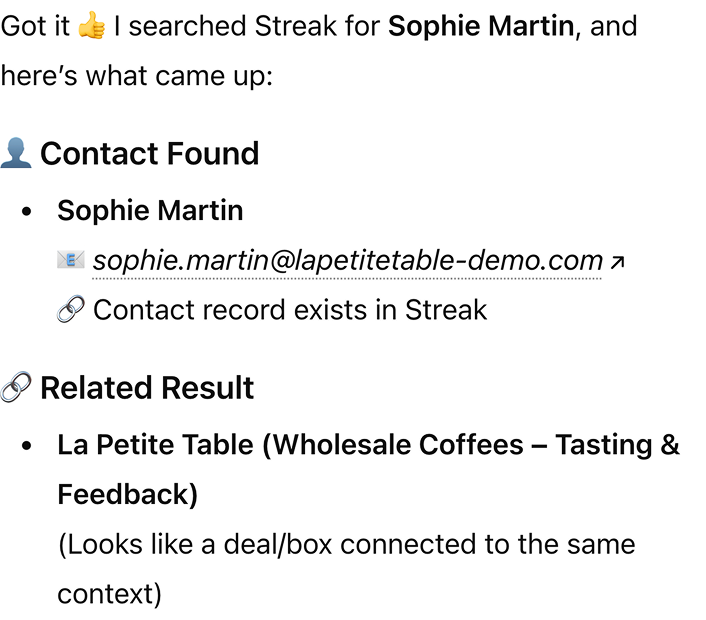706x620 pixels.
Task: Open the sophie.martin@lapetitetable-demo.com email link
Action: (347, 261)
